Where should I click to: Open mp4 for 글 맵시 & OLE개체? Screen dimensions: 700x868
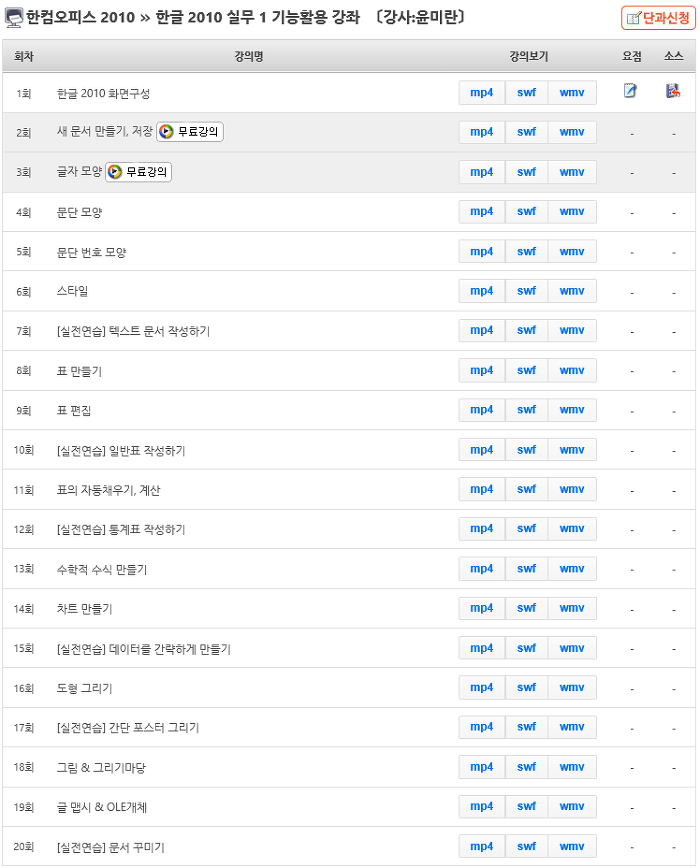481,806
